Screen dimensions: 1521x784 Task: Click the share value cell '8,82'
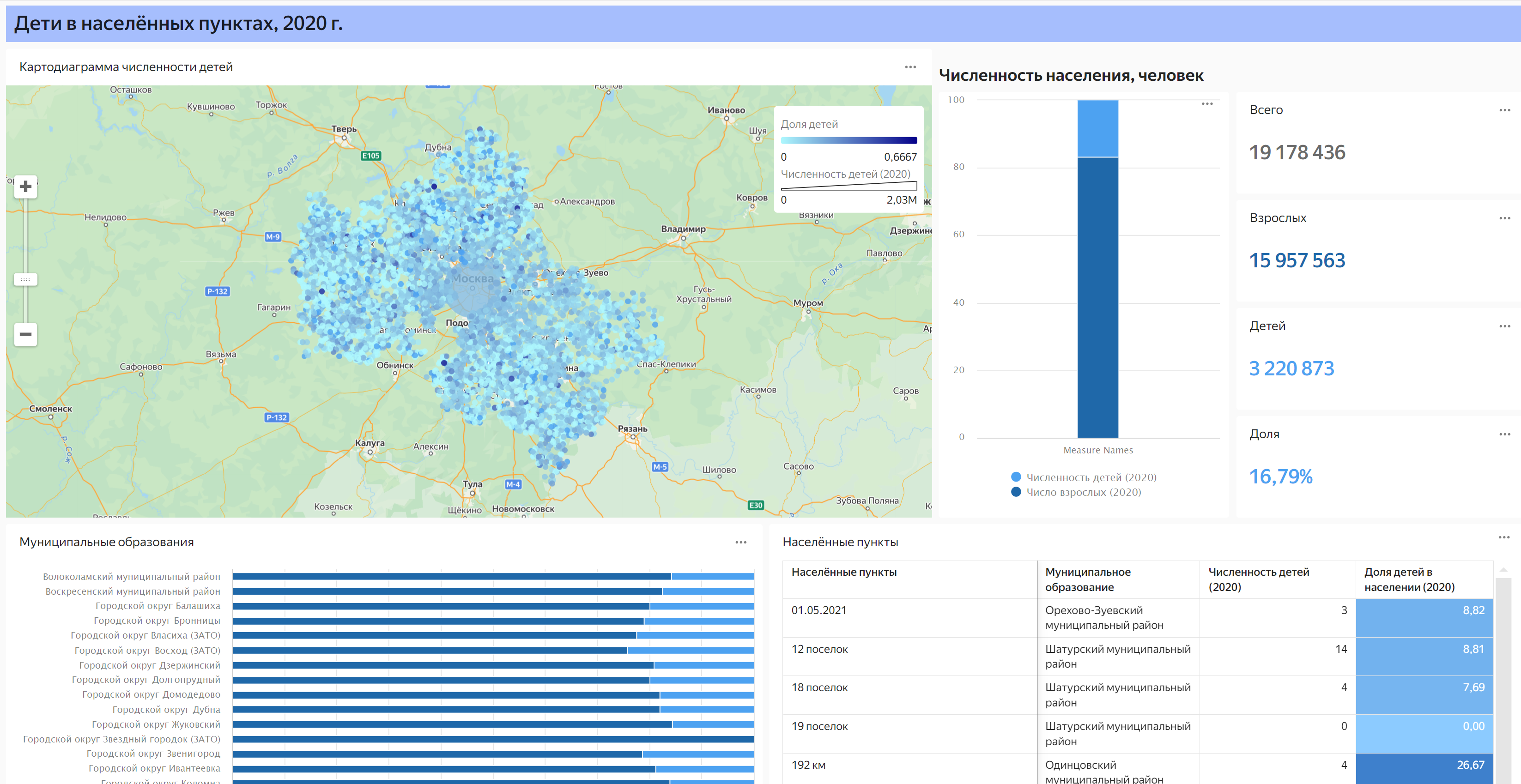tap(1424, 617)
